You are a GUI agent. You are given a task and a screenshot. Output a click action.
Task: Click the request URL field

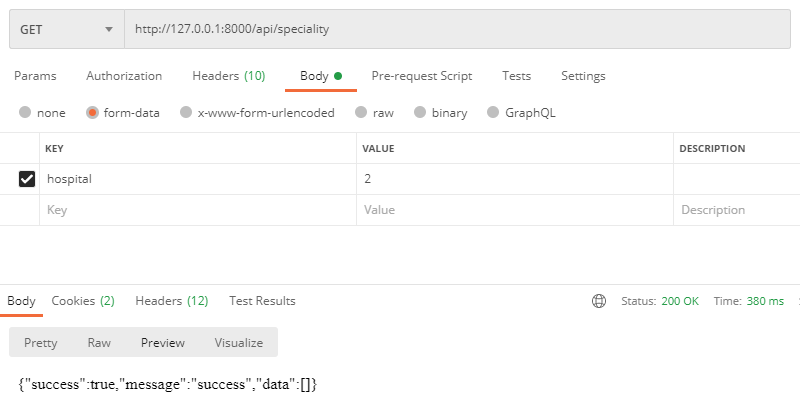(x=458, y=30)
